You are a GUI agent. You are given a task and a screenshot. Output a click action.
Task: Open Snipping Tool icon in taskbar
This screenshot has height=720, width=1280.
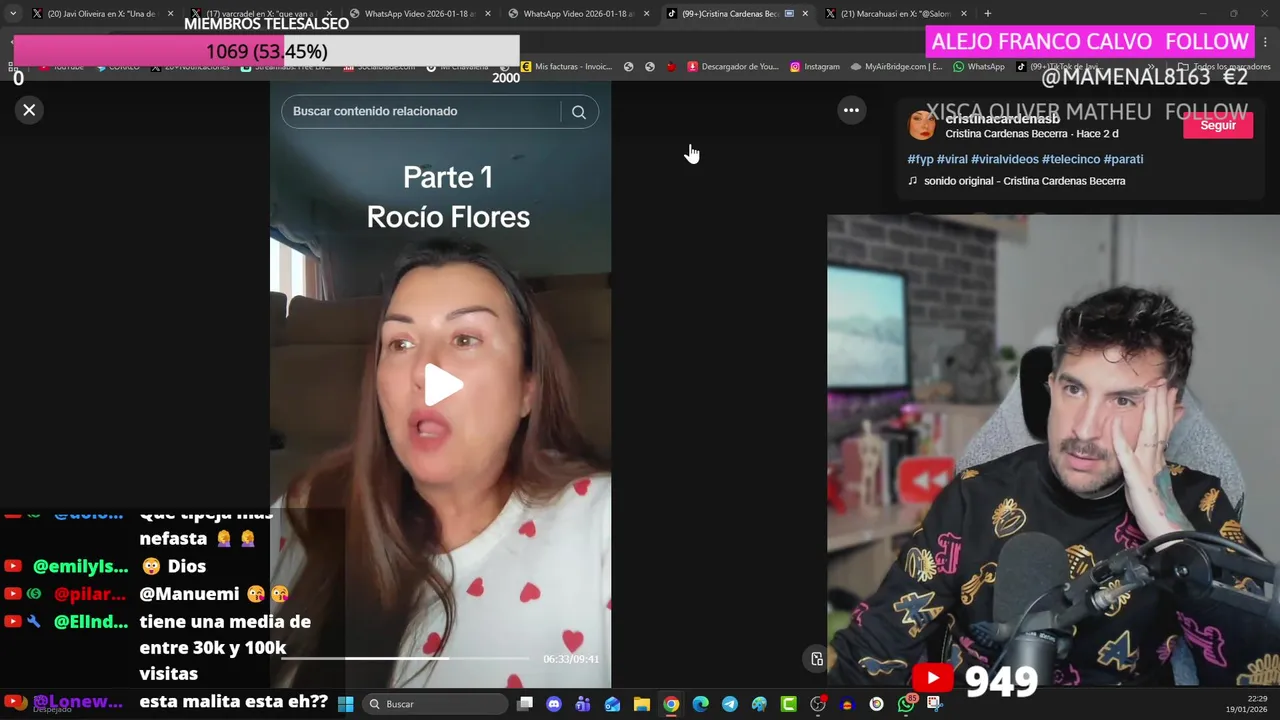935,704
